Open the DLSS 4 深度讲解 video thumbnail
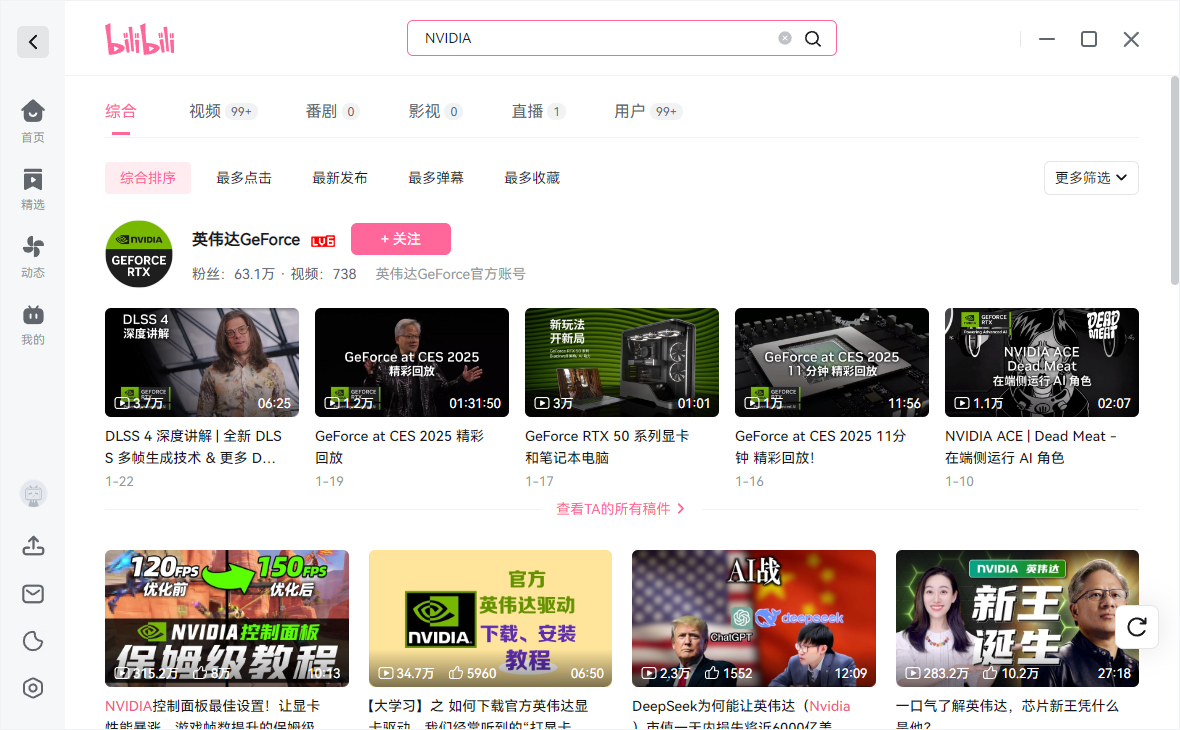This screenshot has height=730, width=1180. point(202,362)
